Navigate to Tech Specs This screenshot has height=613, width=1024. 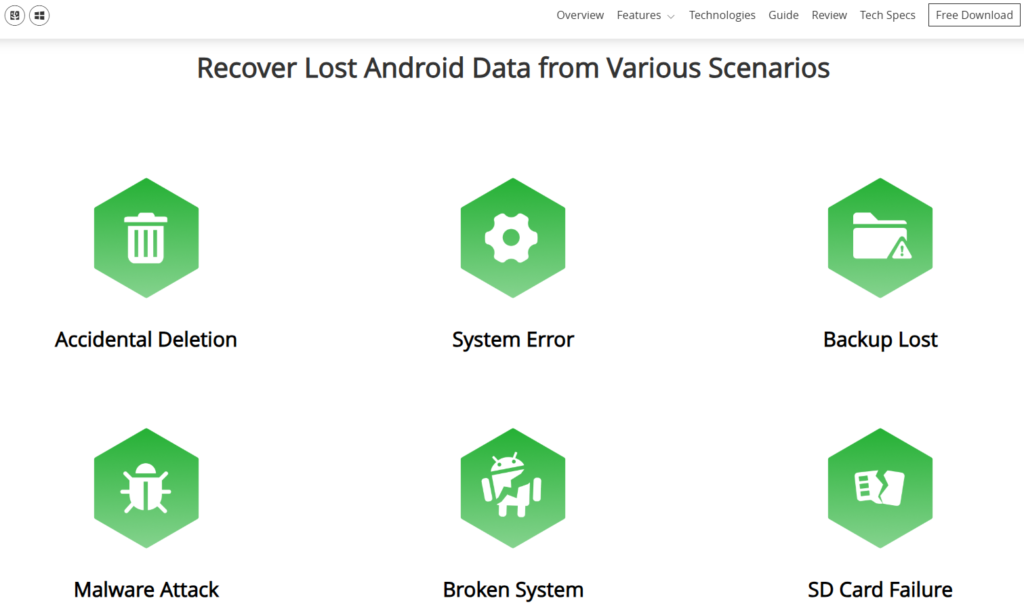click(x=887, y=15)
